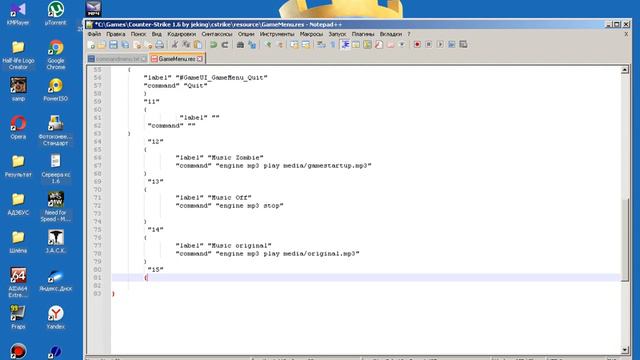The width and height of the screenshot is (640, 360).
Task: Open the Макросы menu
Action: click(x=311, y=34)
